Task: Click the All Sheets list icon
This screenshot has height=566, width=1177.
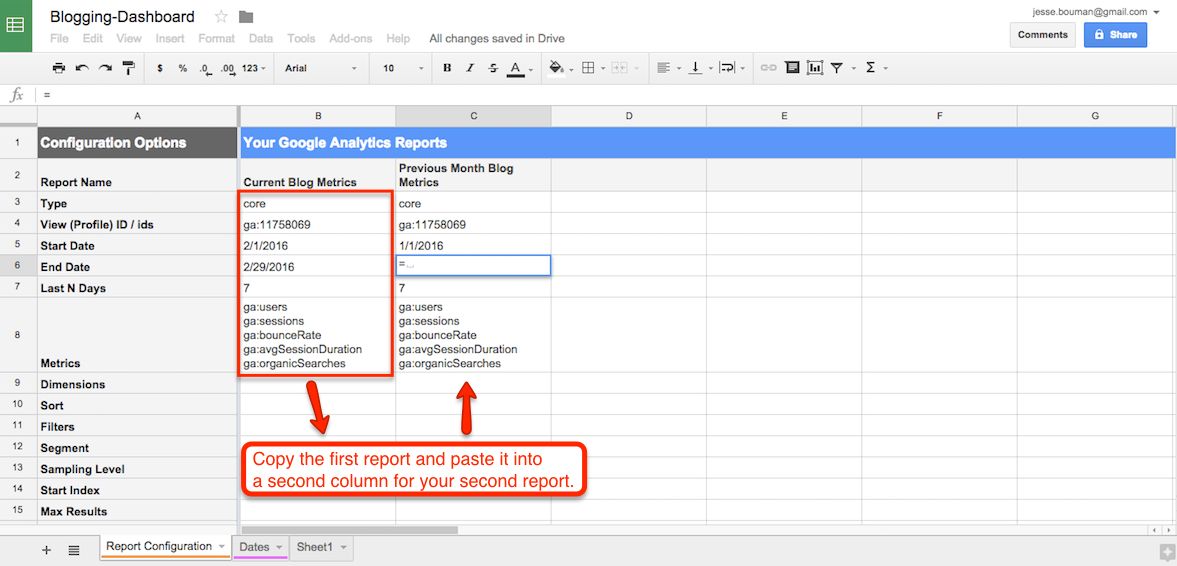Action: 74,550
